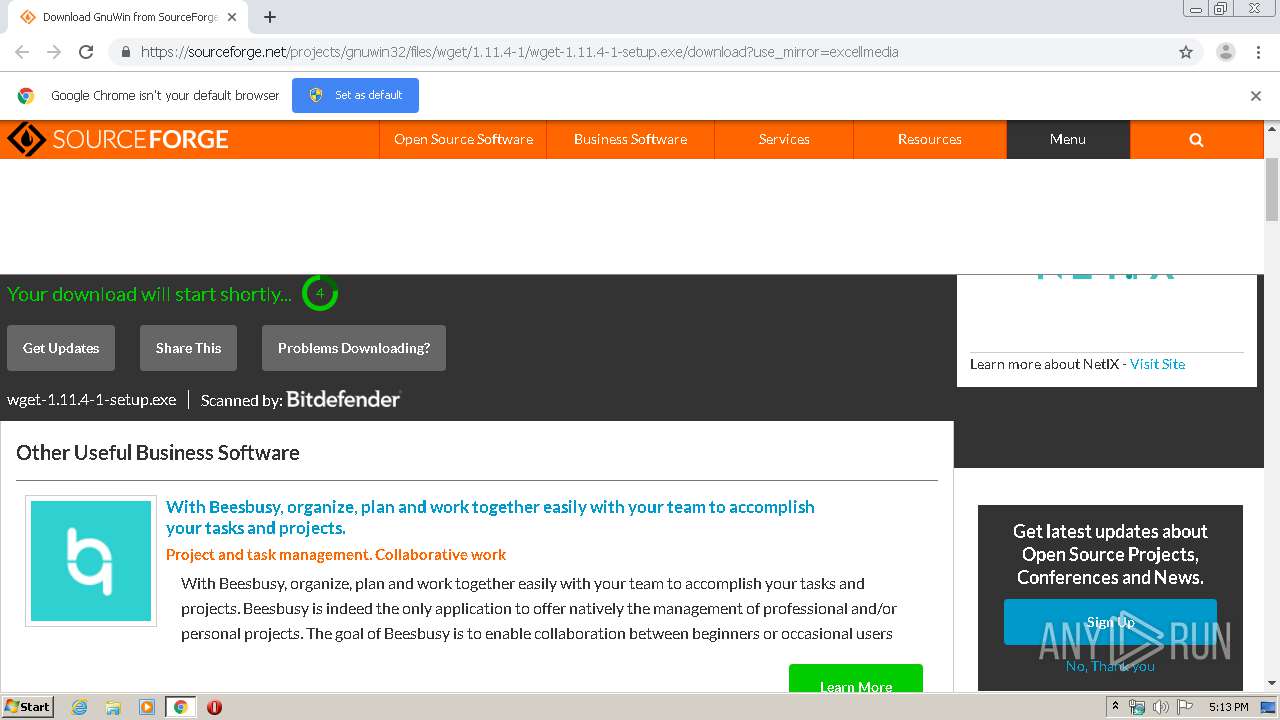Click the Share This button
The width and height of the screenshot is (1280, 720).
coord(188,348)
